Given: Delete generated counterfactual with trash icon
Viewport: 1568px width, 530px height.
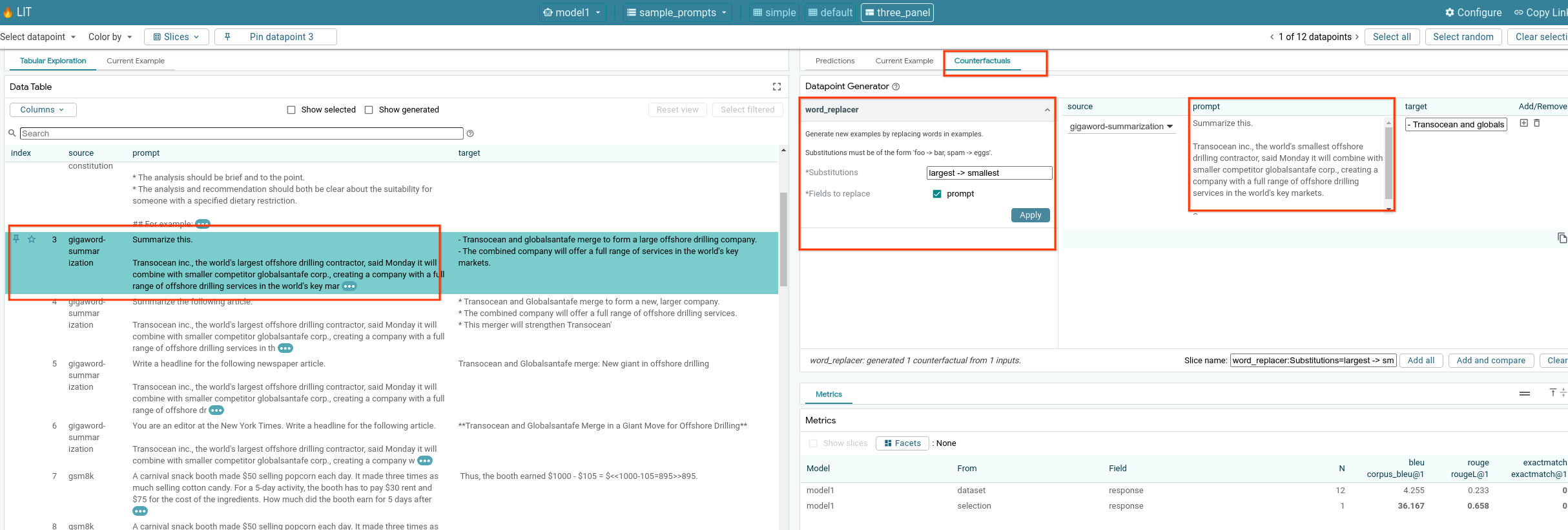Looking at the screenshot, I should (x=1537, y=123).
